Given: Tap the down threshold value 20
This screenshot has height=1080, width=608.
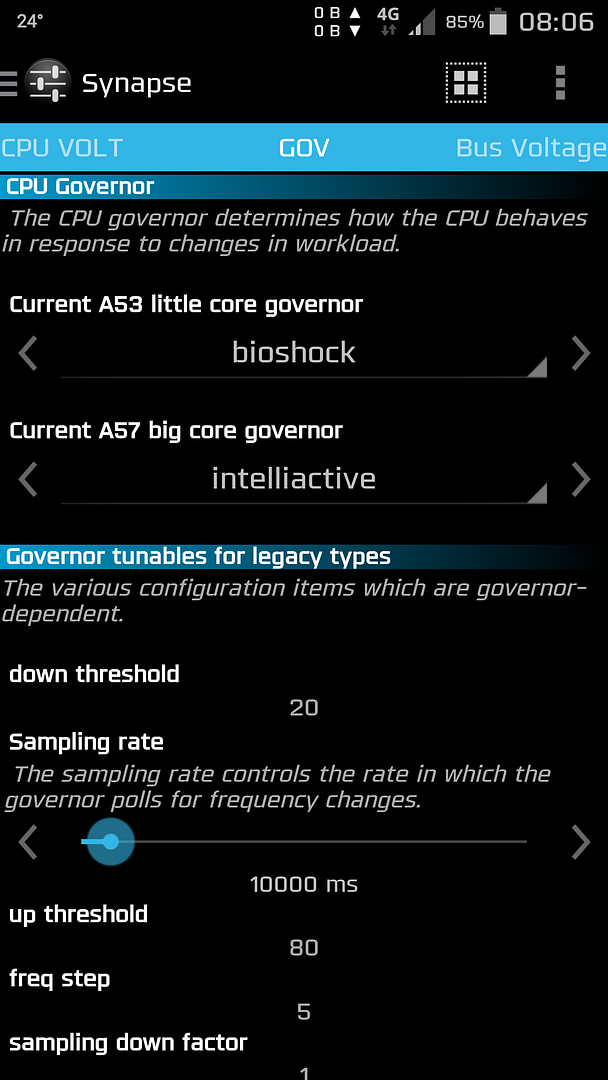Looking at the screenshot, I should pyautogui.click(x=304, y=708).
